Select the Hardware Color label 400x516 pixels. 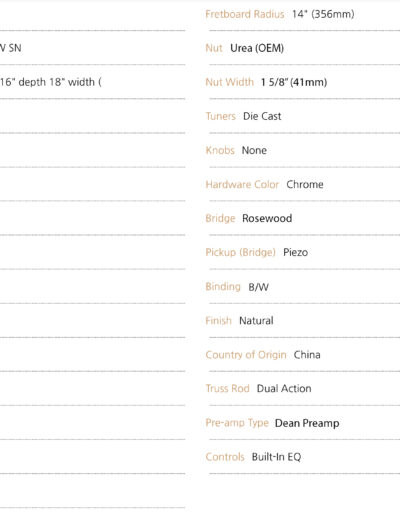tap(242, 184)
